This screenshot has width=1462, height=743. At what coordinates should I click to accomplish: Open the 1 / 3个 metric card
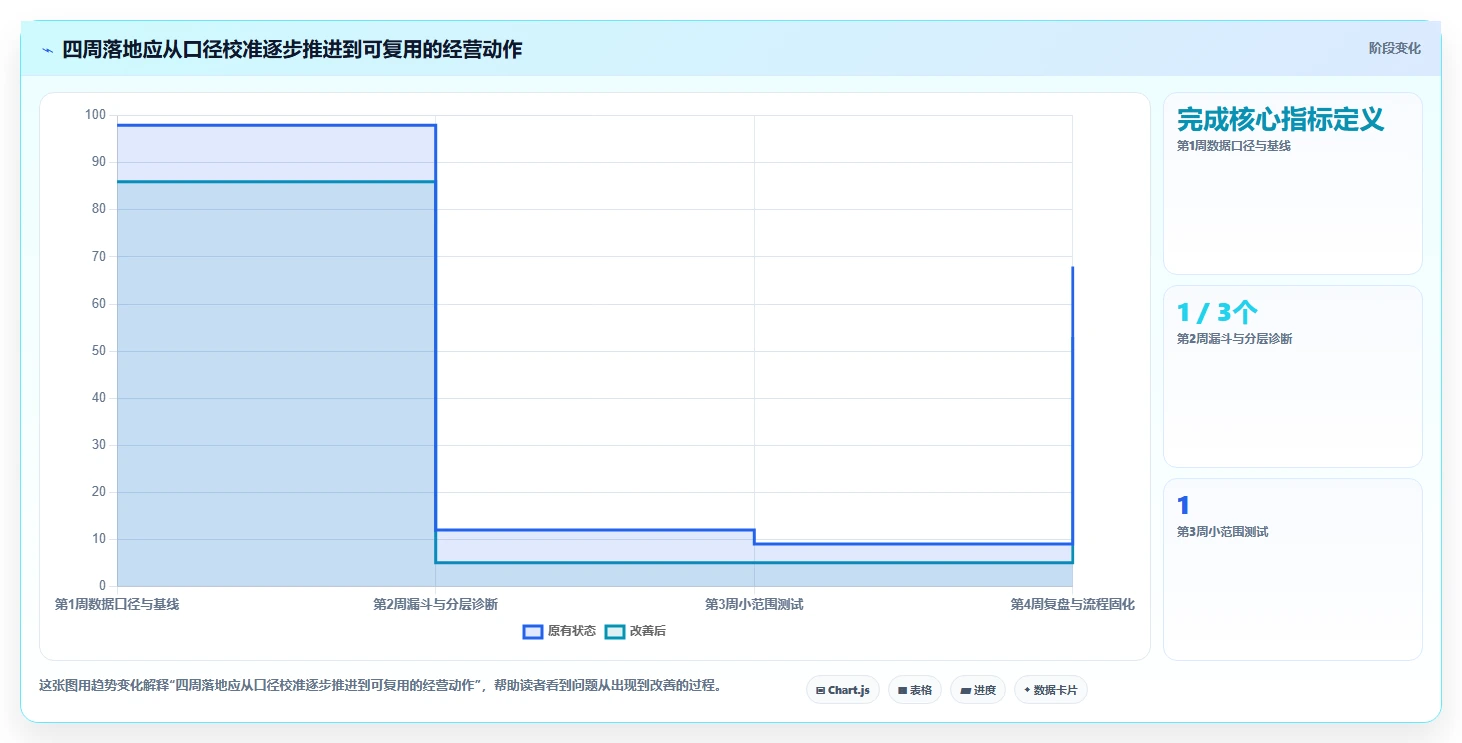(x=1292, y=376)
